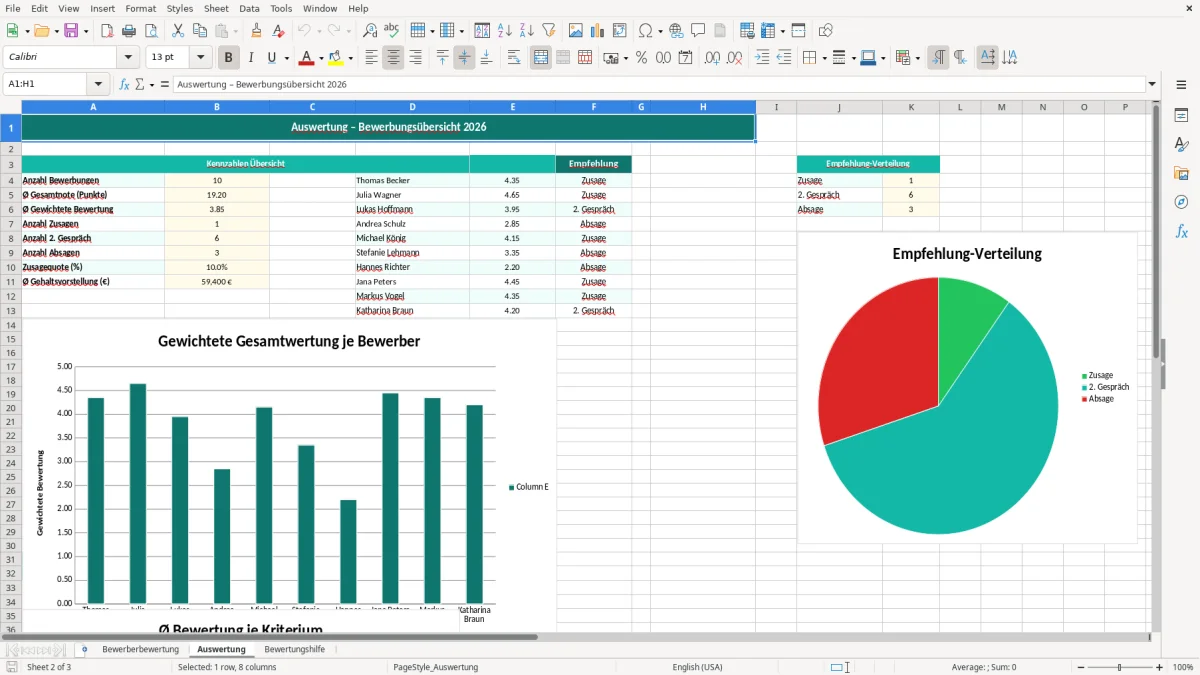
Task: Click the Select Function sigma button
Action: [140, 85]
